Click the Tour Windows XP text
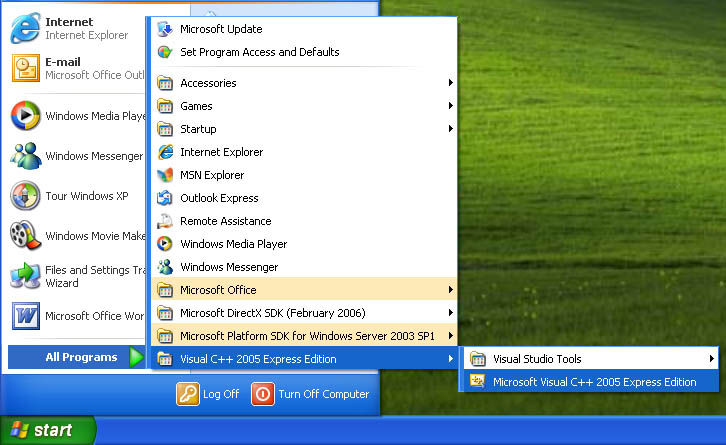Image resolution: width=726 pixels, height=445 pixels. [87, 196]
